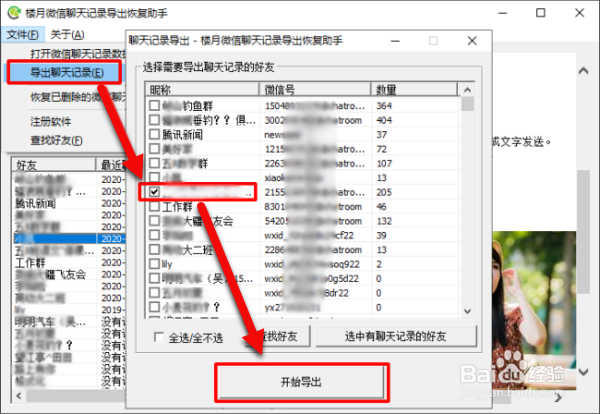Click the friend list up scroll arrow in dialog
Screen dimensions: 600x414
[x=467, y=90]
